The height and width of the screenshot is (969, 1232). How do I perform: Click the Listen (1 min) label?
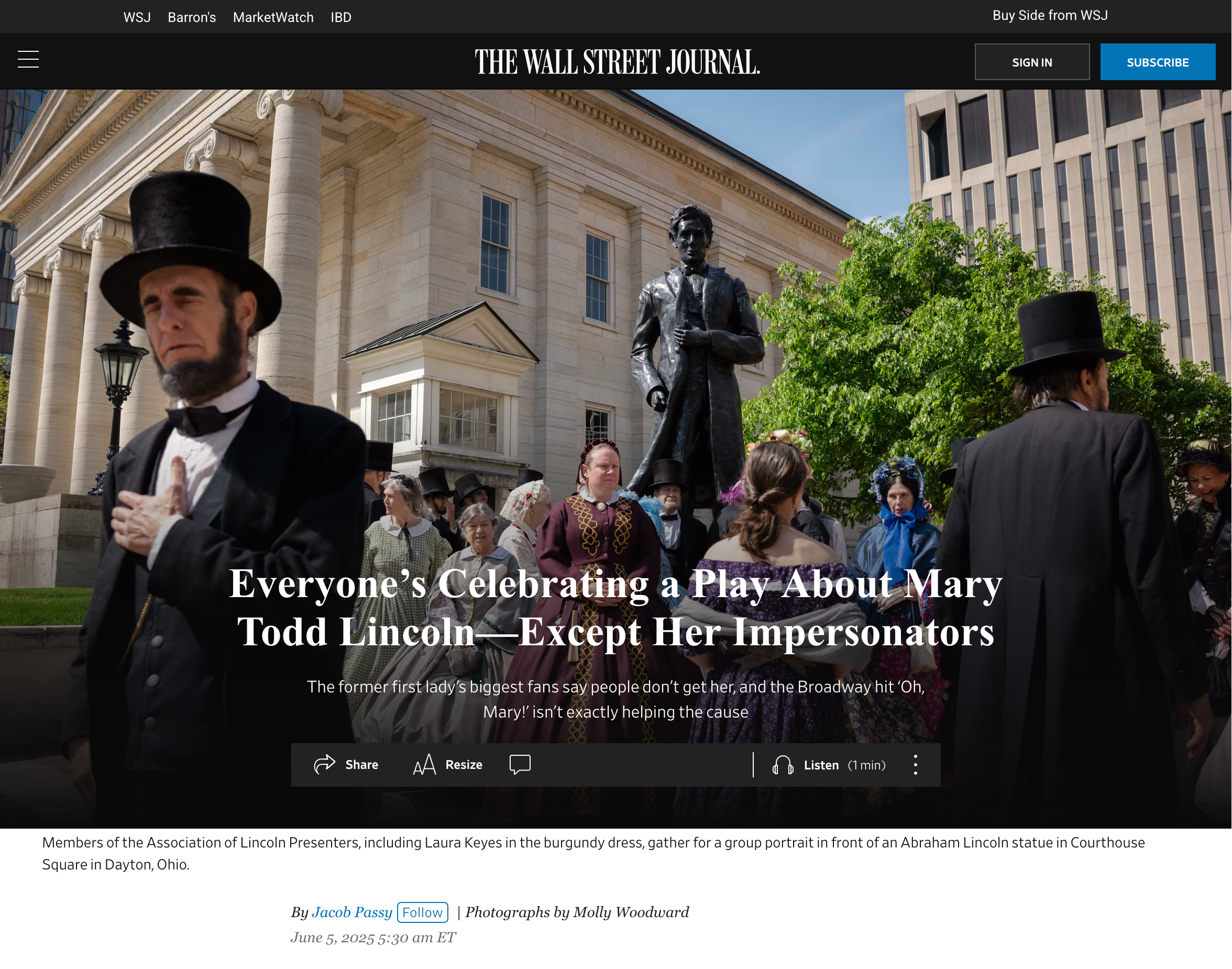coord(844,765)
